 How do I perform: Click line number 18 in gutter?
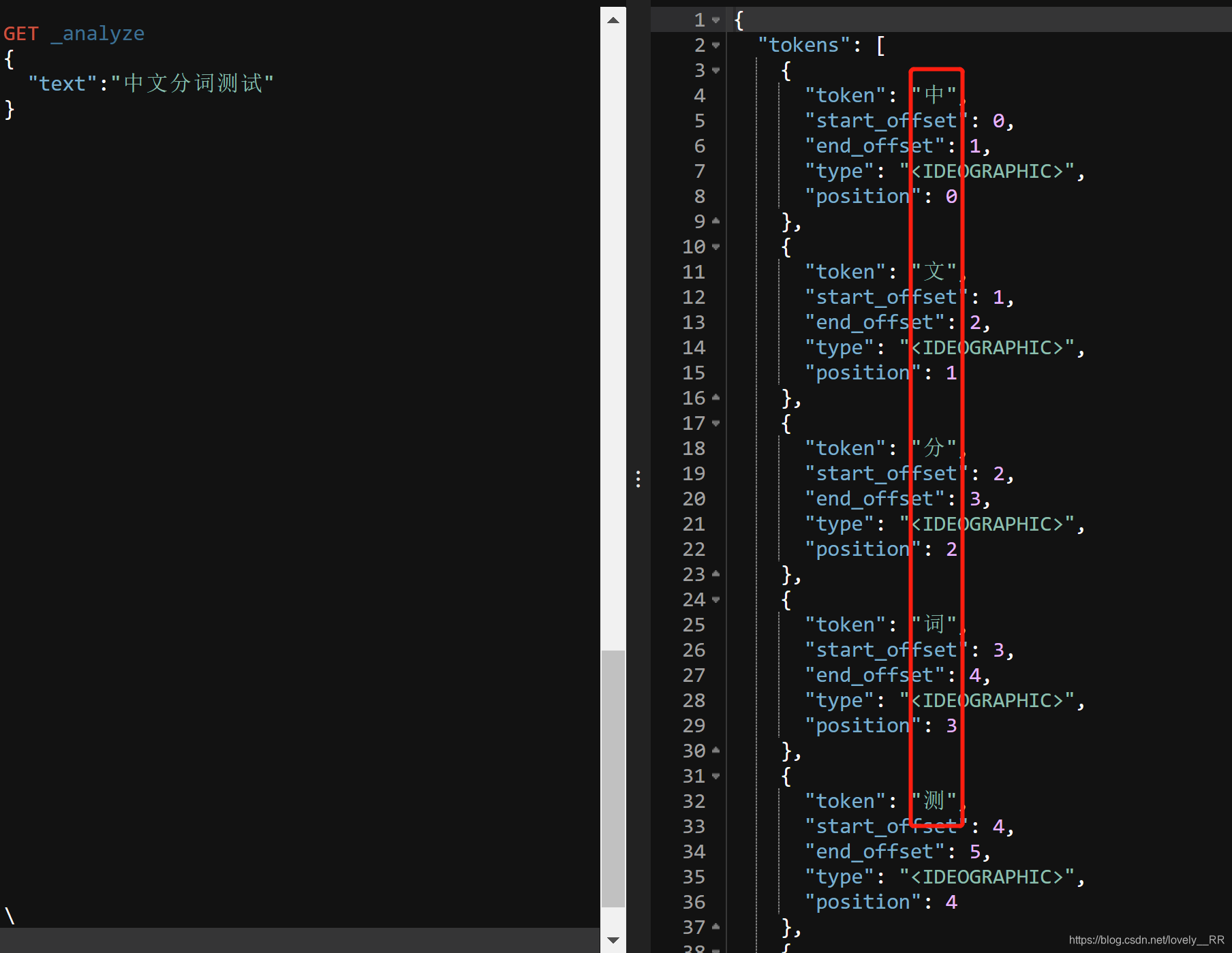pos(694,449)
